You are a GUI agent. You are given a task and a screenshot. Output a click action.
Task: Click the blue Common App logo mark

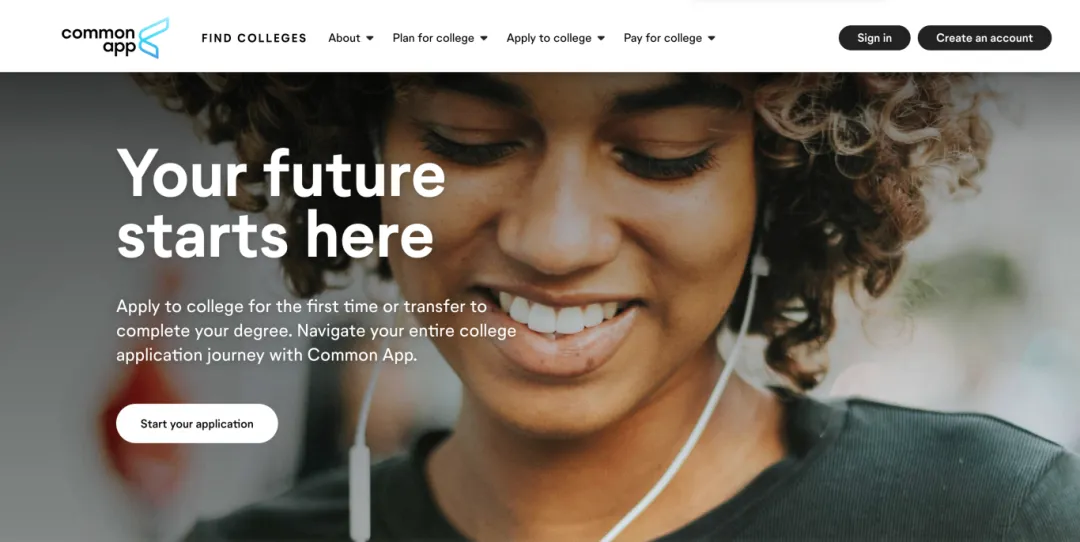(153, 38)
